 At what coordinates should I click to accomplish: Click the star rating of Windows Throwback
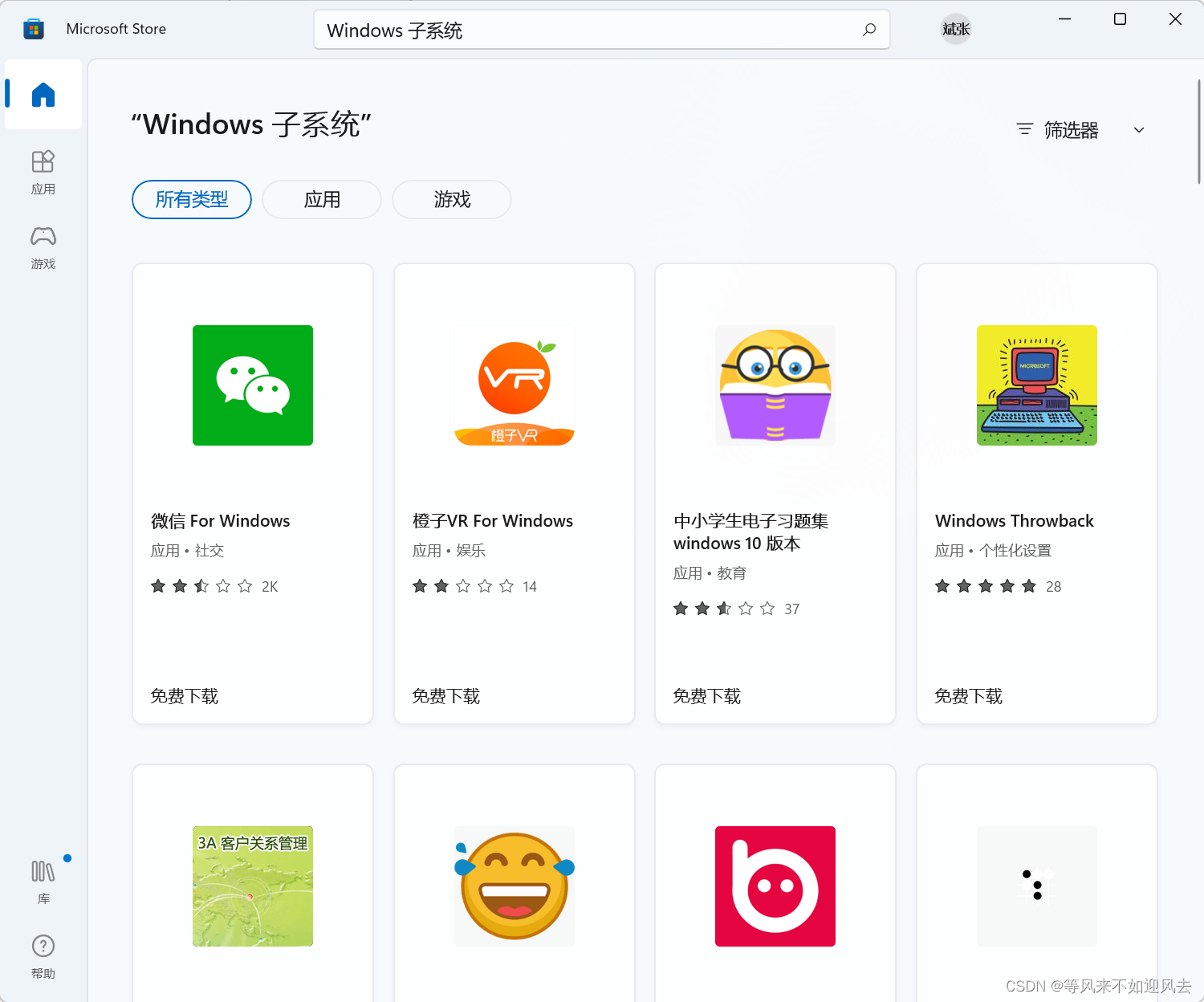coord(985,586)
